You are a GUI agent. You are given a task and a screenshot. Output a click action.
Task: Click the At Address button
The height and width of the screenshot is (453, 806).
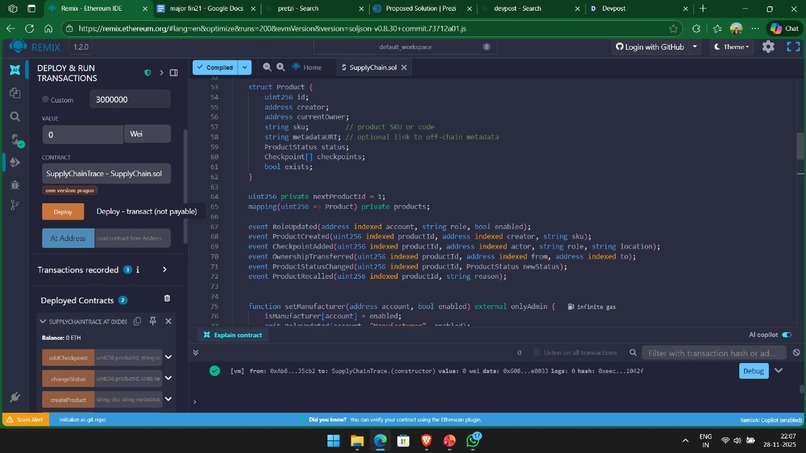click(68, 238)
